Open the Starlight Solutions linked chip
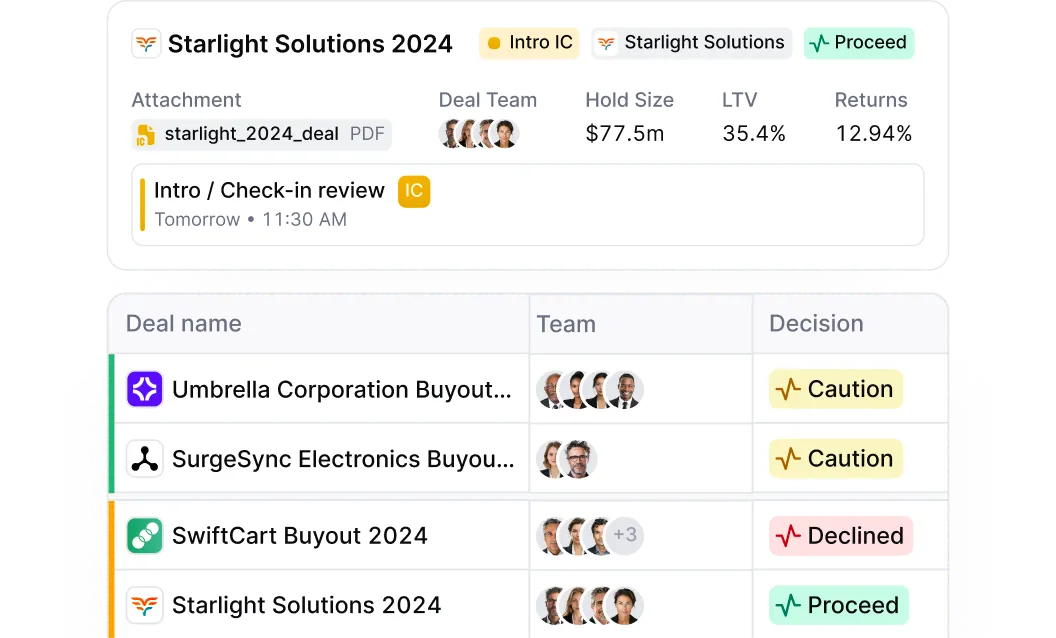 pyautogui.click(x=691, y=42)
